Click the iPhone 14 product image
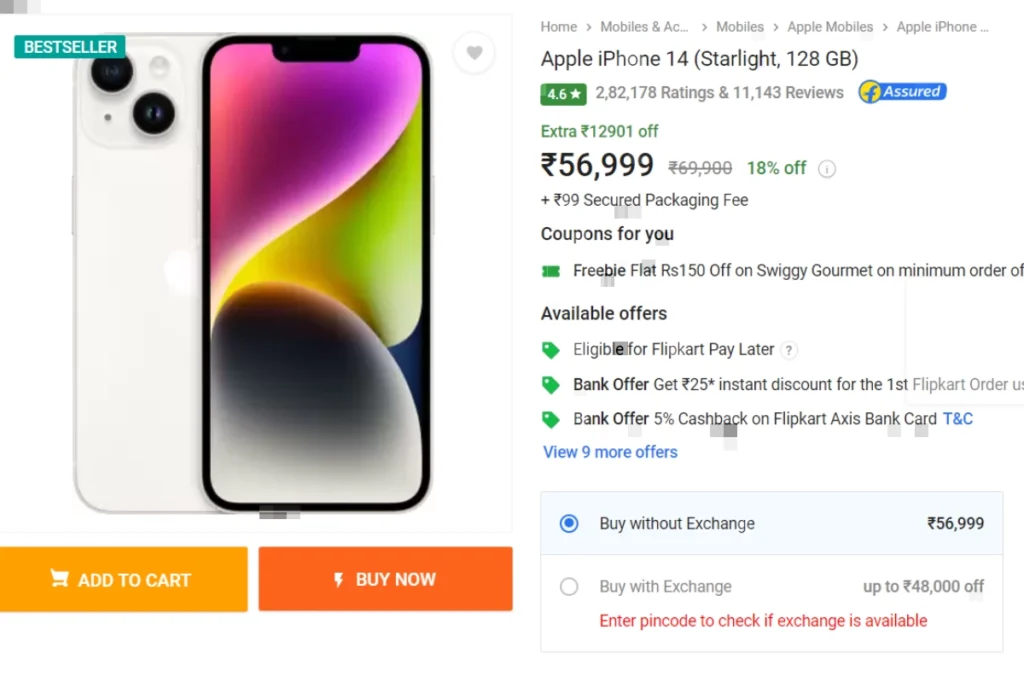This screenshot has width=1024, height=683. pos(253,273)
